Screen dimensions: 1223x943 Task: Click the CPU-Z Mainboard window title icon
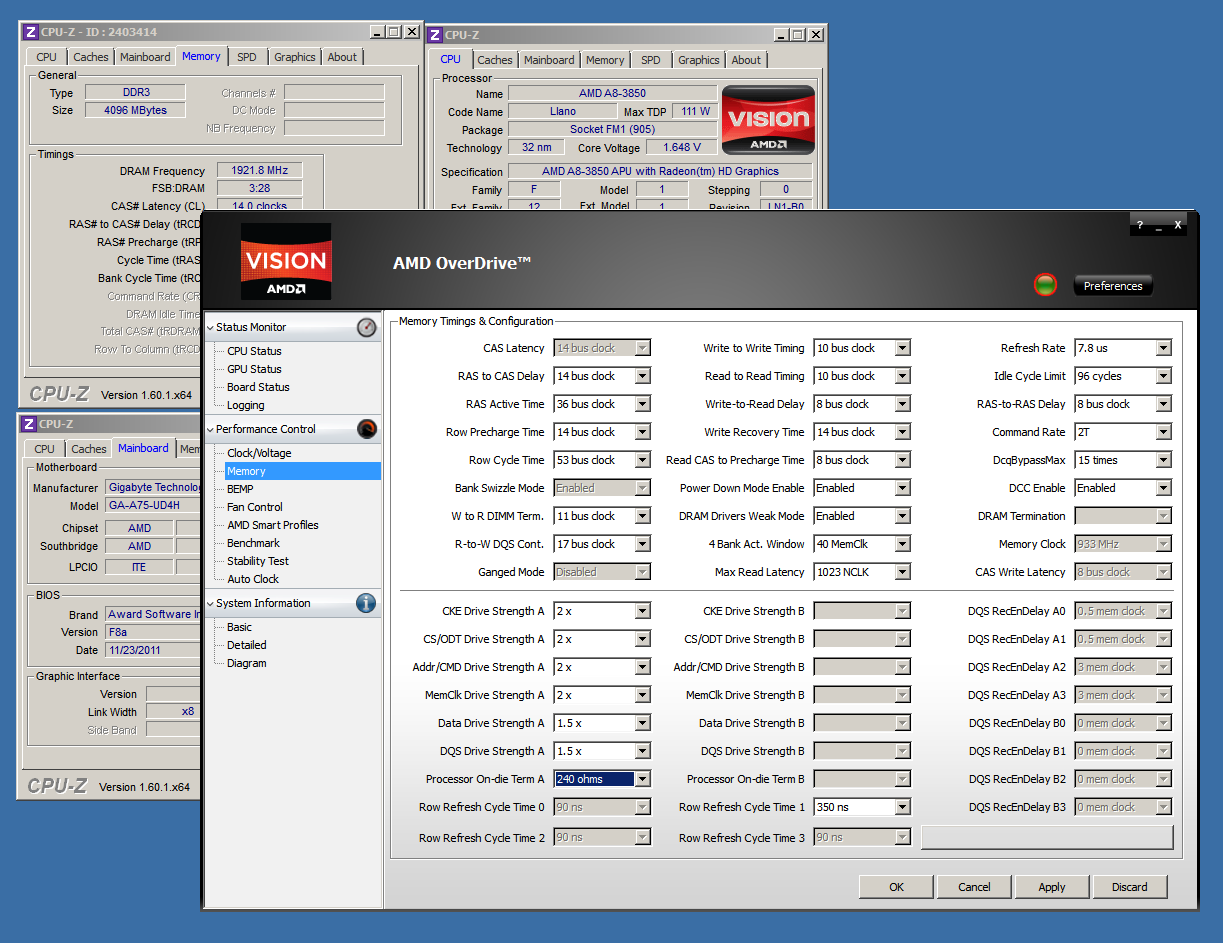click(x=30, y=424)
